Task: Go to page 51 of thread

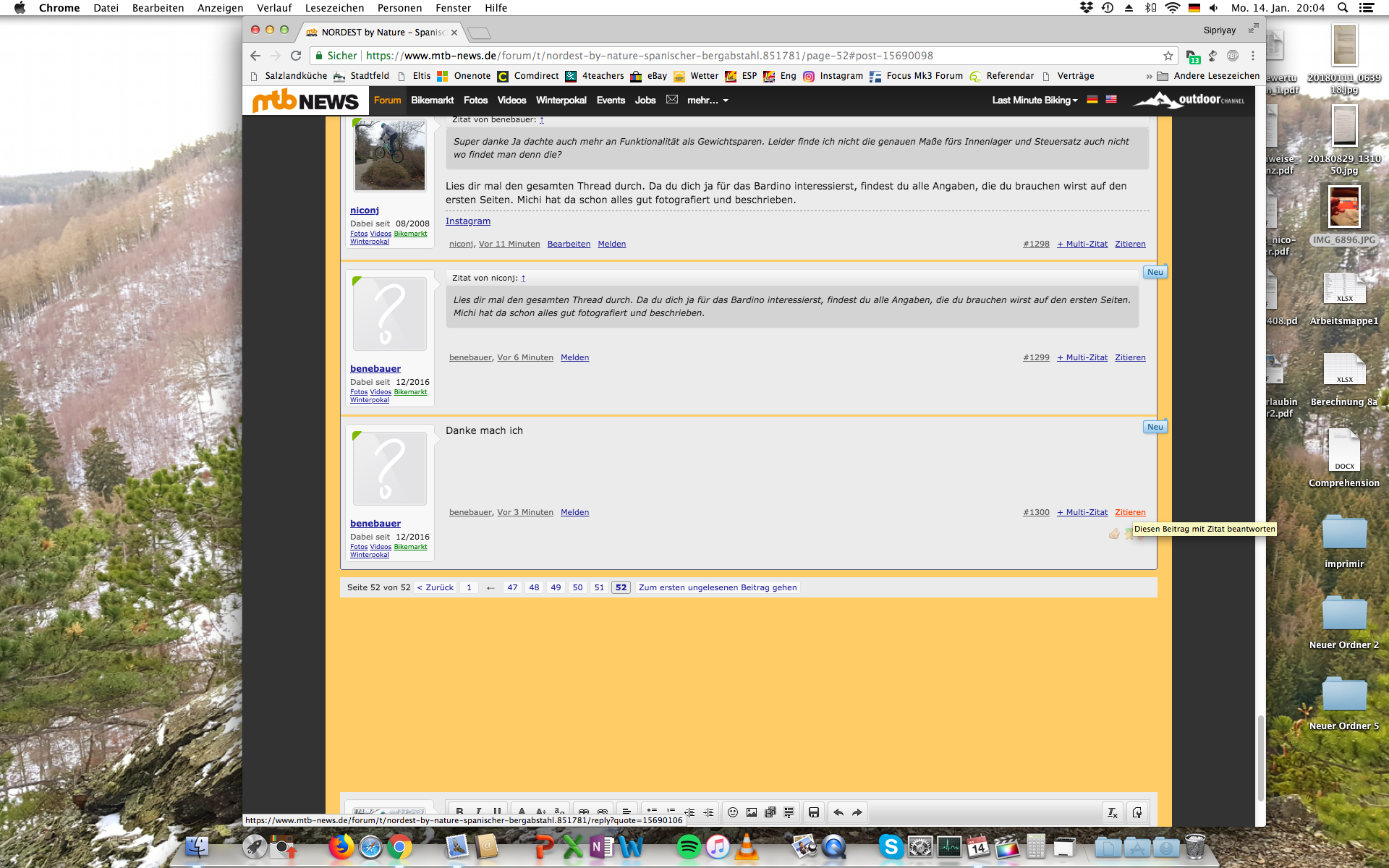Action: point(599,587)
